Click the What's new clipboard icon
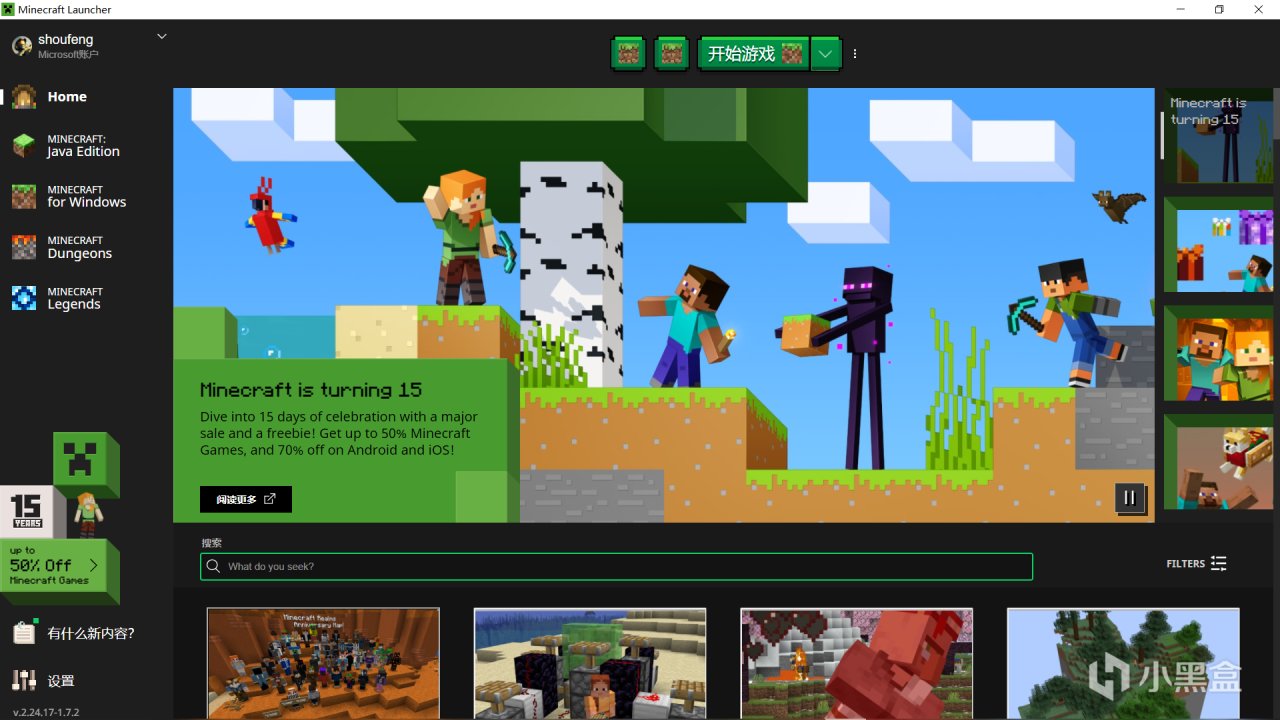The image size is (1280, 720). point(24,633)
